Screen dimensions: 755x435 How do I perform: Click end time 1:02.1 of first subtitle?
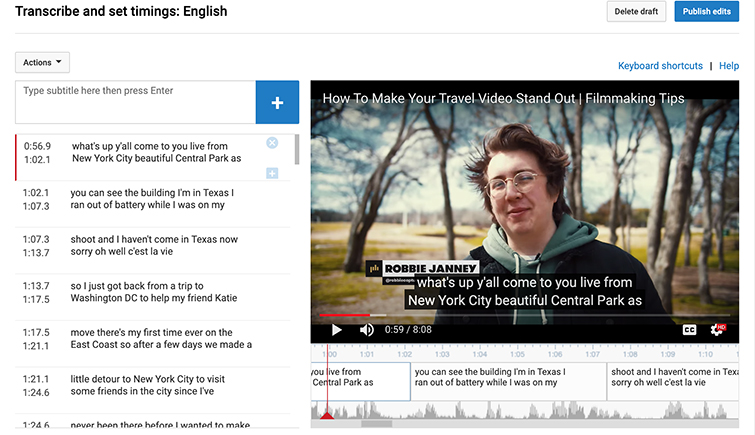(37, 159)
